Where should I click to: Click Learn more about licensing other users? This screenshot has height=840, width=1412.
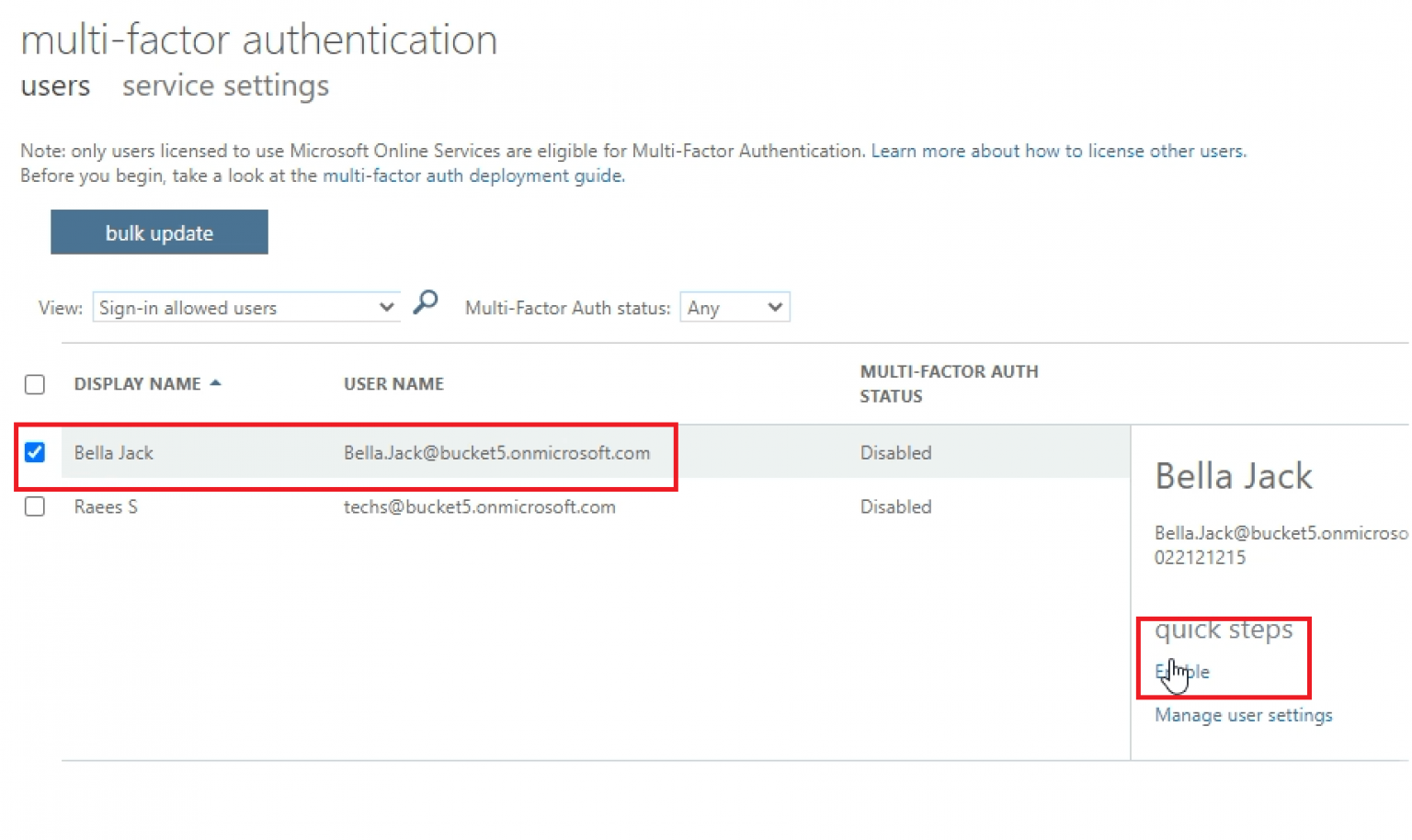point(1057,151)
